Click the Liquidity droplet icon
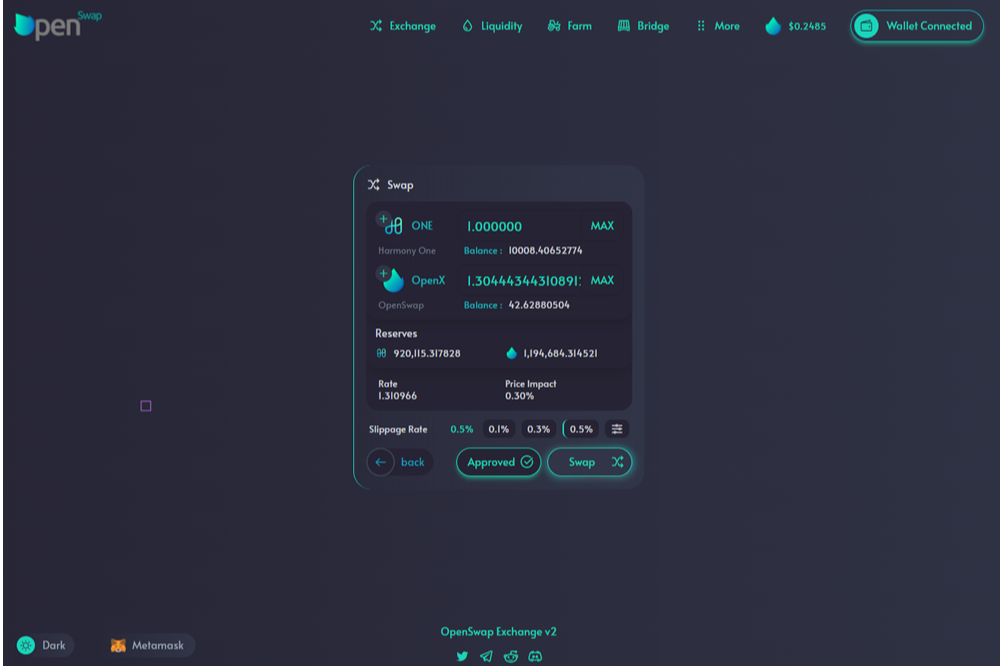This screenshot has width=1000, height=666. click(469, 26)
